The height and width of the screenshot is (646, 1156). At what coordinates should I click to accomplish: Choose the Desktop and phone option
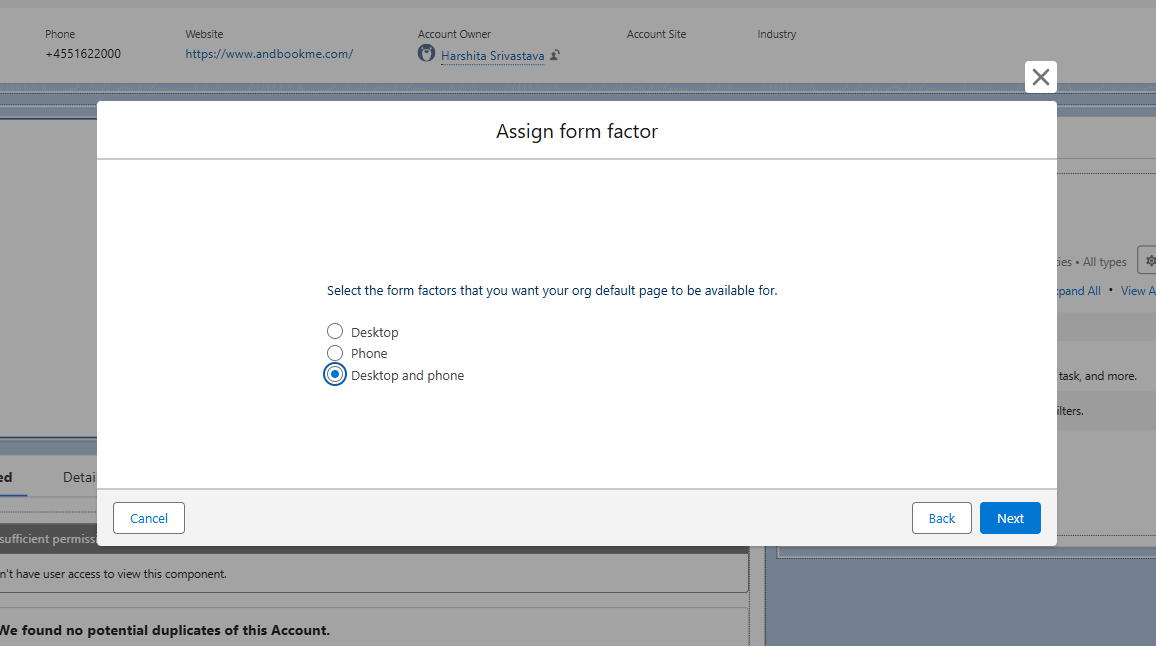[x=335, y=374]
